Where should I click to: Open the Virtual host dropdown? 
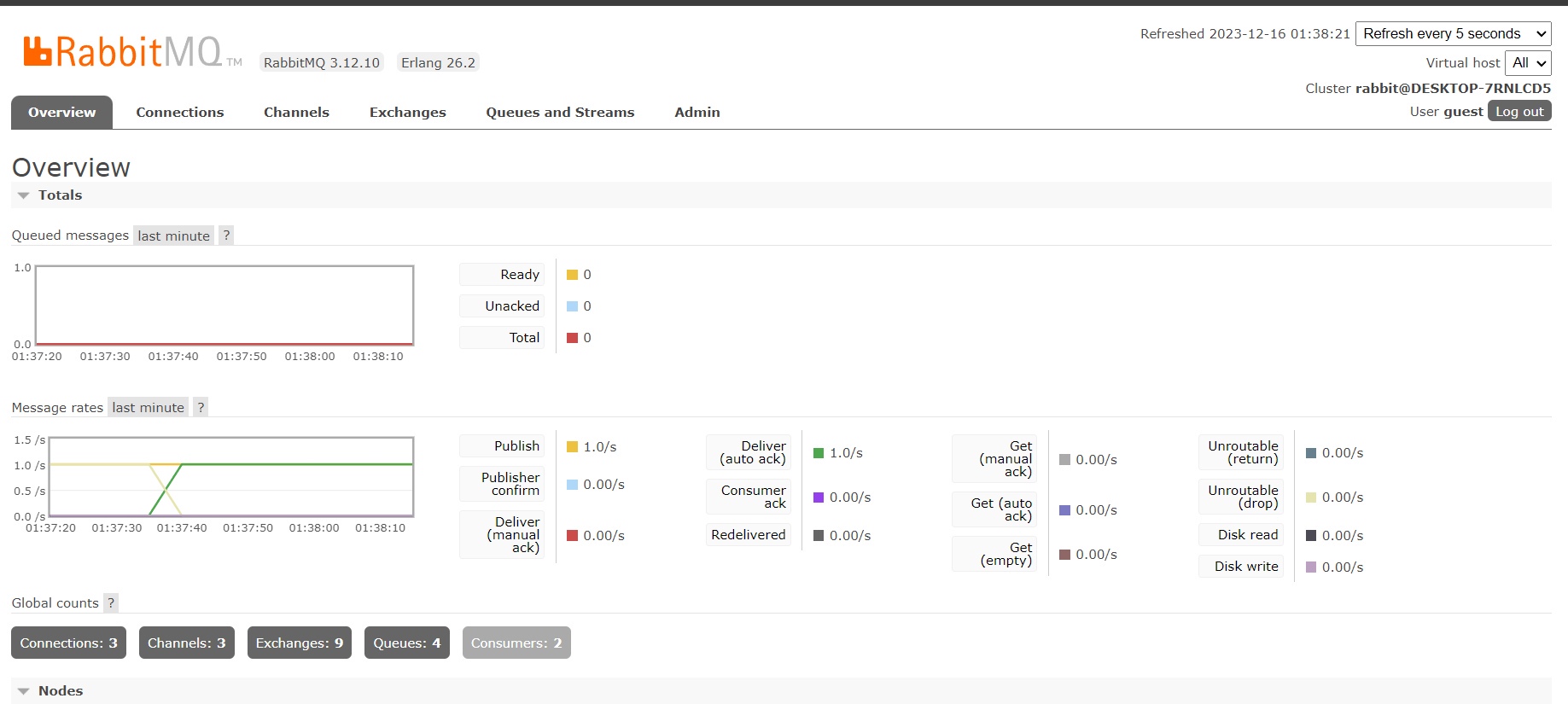(x=1528, y=63)
